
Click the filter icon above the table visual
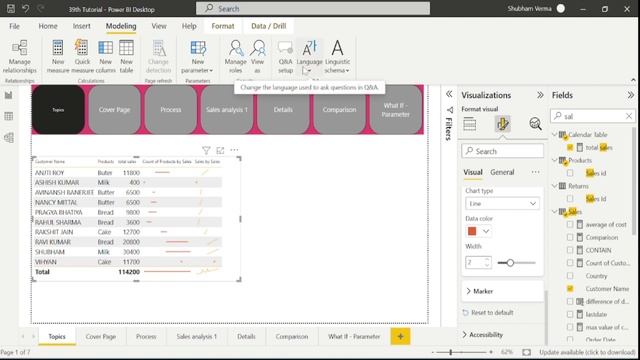click(x=206, y=150)
